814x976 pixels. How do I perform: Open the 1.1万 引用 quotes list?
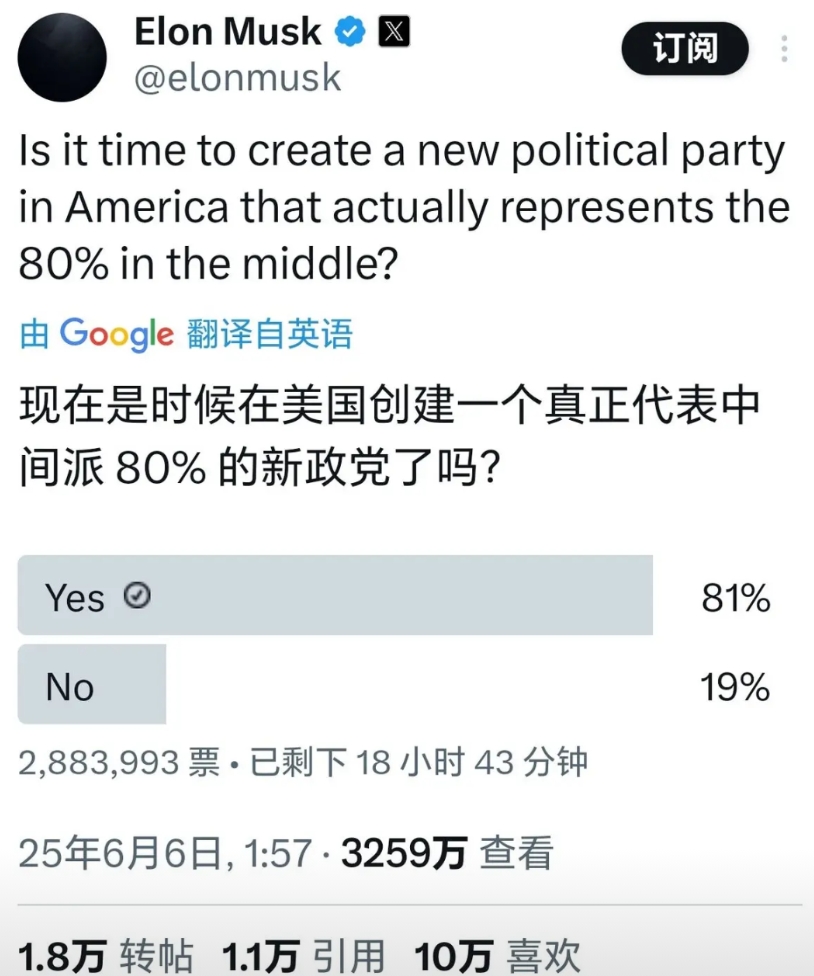(x=304, y=956)
